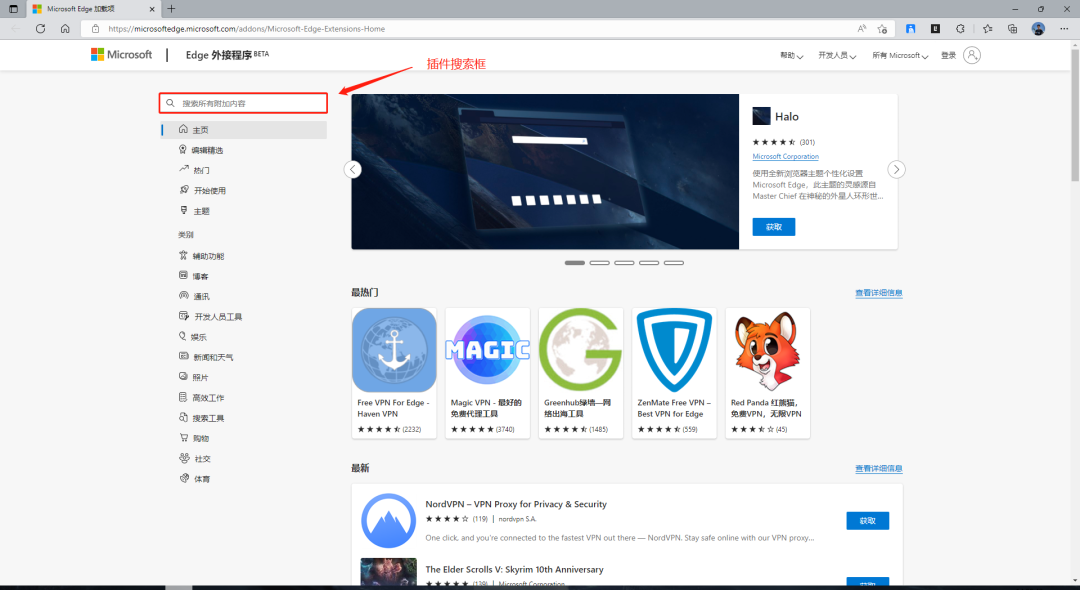
Task: Open the tab actions menu icon
Action: (13, 9)
